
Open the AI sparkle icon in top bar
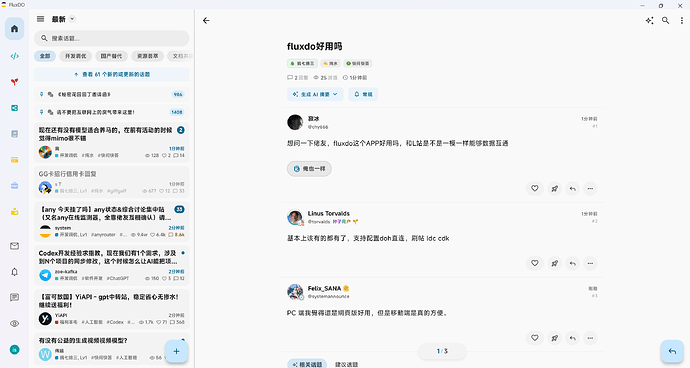649,20
